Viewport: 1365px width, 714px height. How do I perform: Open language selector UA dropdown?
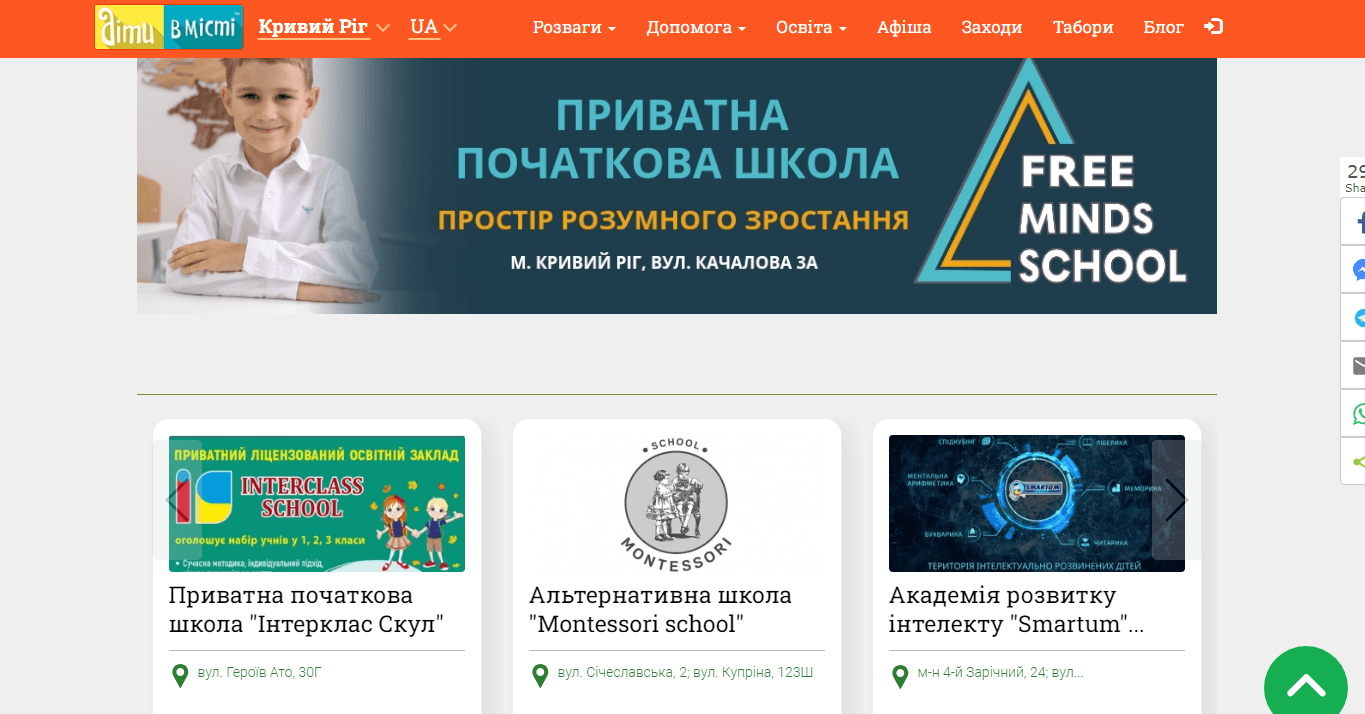click(x=433, y=27)
